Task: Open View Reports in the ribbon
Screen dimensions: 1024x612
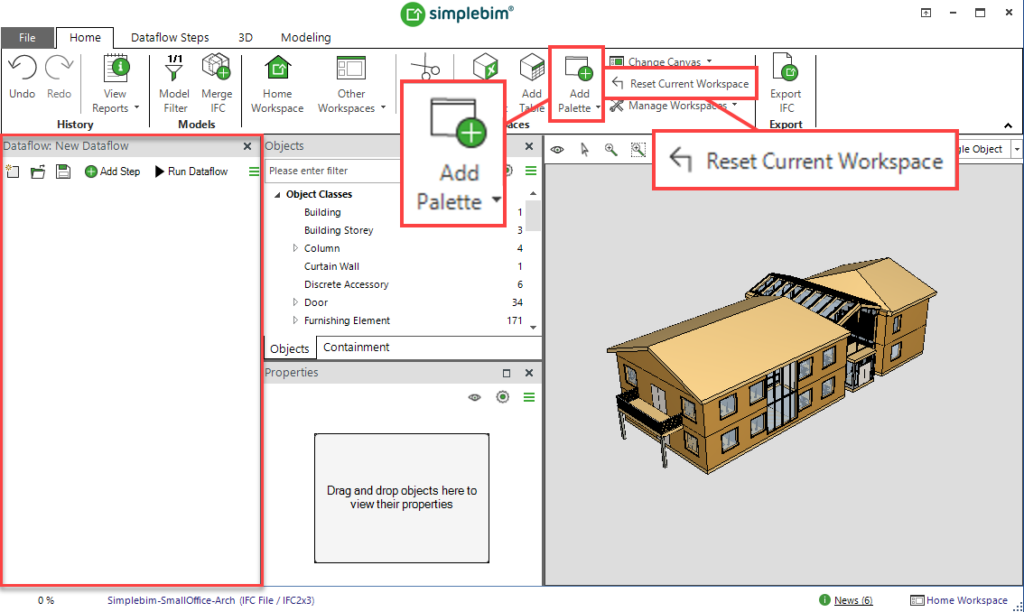Action: click(x=115, y=84)
